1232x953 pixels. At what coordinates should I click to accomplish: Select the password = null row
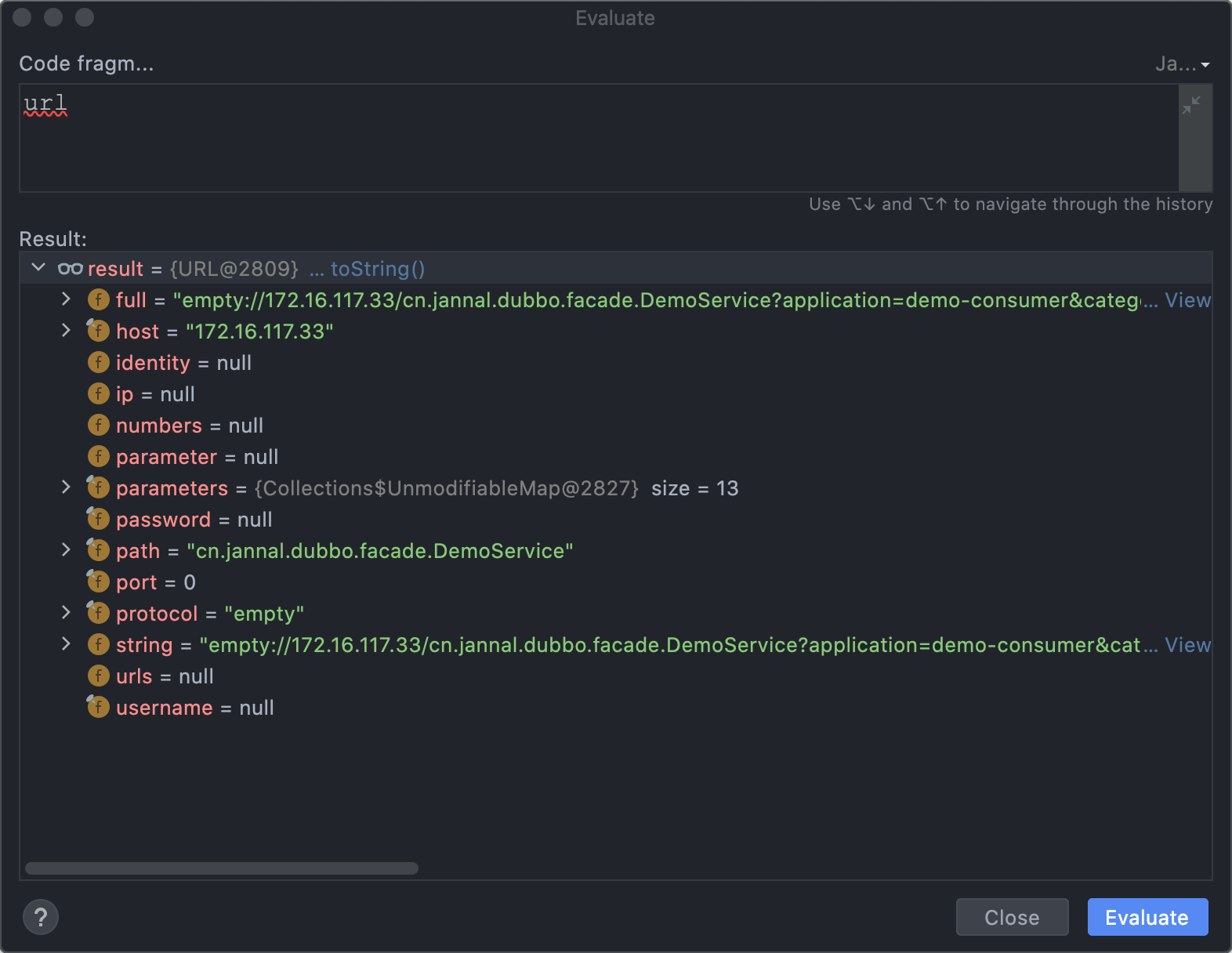pyautogui.click(x=616, y=520)
